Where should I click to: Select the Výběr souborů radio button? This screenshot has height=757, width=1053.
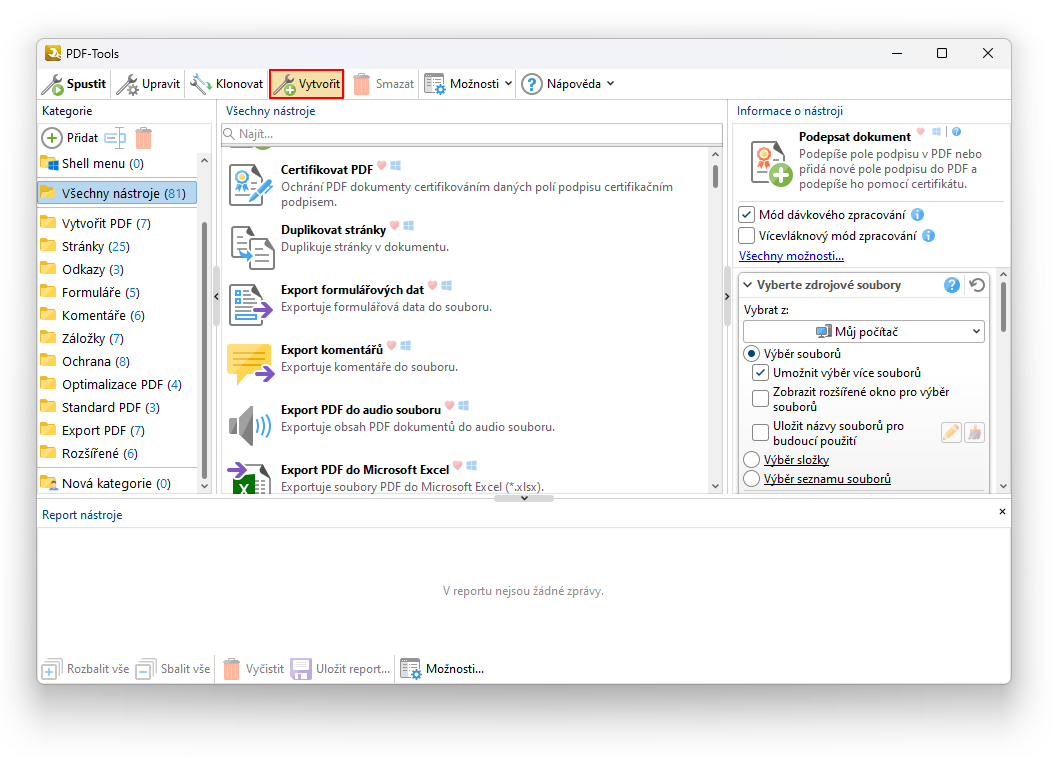click(x=751, y=353)
